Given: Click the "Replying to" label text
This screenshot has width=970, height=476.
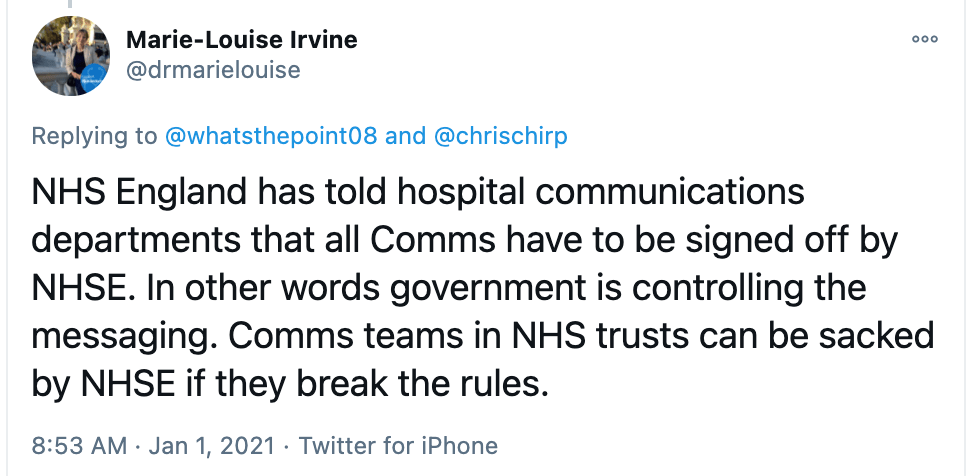Looking at the screenshot, I should click(94, 136).
